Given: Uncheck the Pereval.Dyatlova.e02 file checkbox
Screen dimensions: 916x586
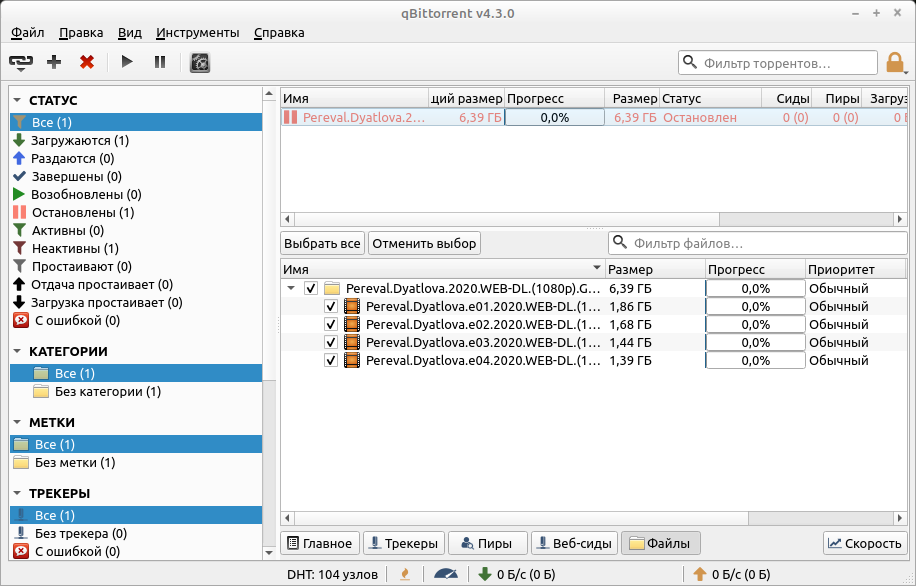Looking at the screenshot, I should (x=331, y=324).
